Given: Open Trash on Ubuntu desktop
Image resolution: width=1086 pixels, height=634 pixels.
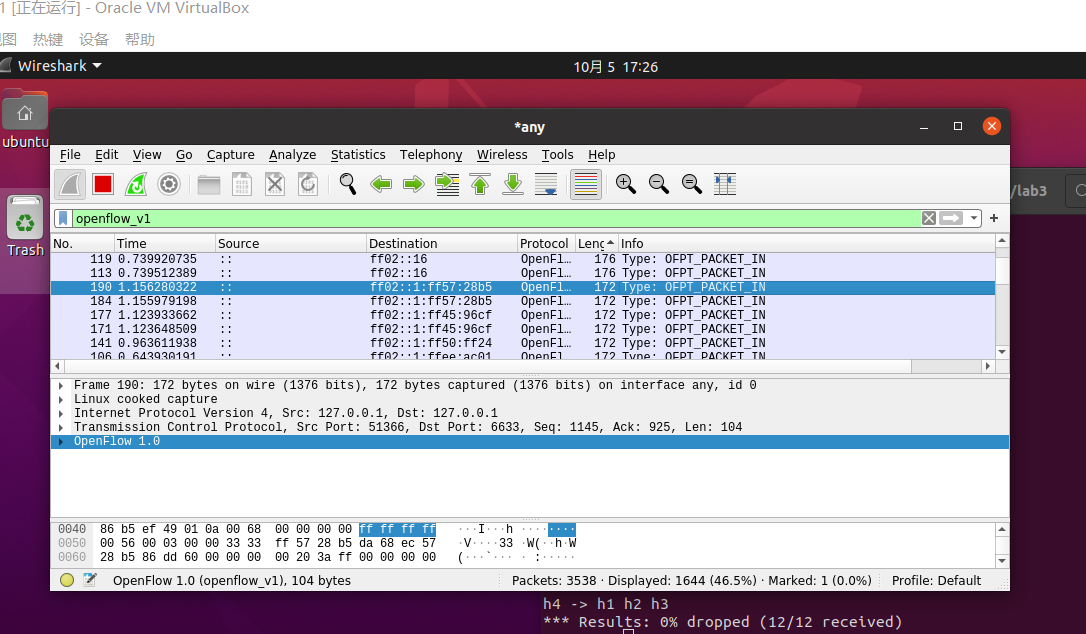Looking at the screenshot, I should pos(25,227).
